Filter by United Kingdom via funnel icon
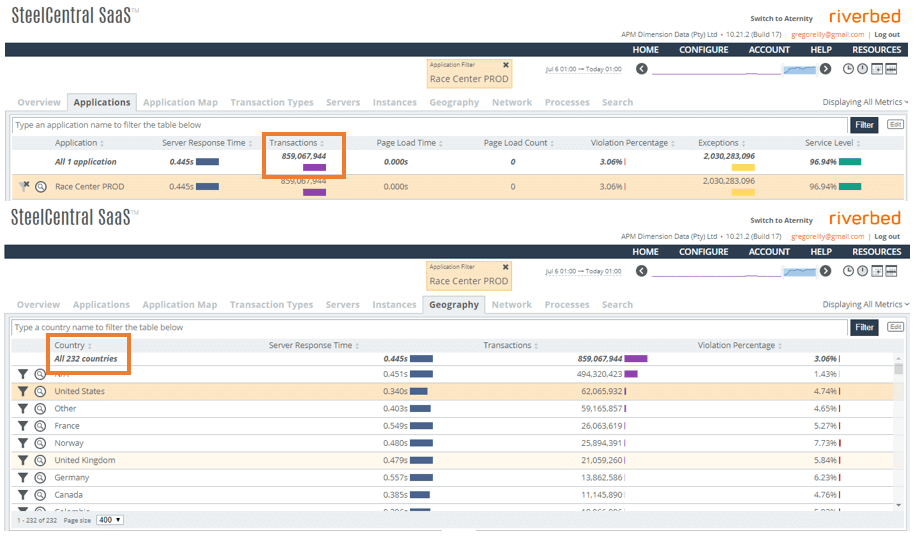The width and height of the screenshot is (915, 538). [x=23, y=460]
